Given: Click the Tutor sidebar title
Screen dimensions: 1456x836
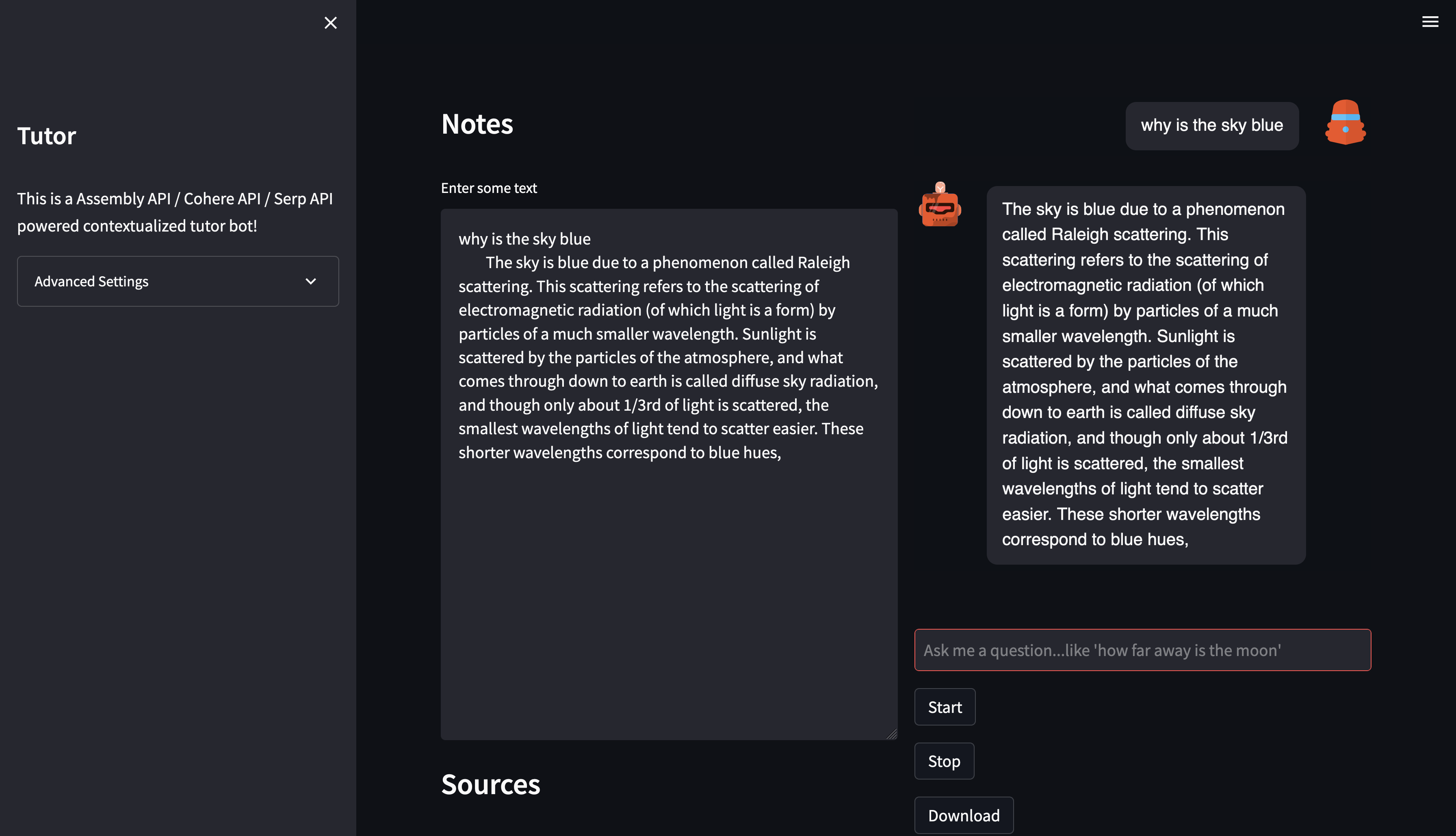Looking at the screenshot, I should click(46, 136).
